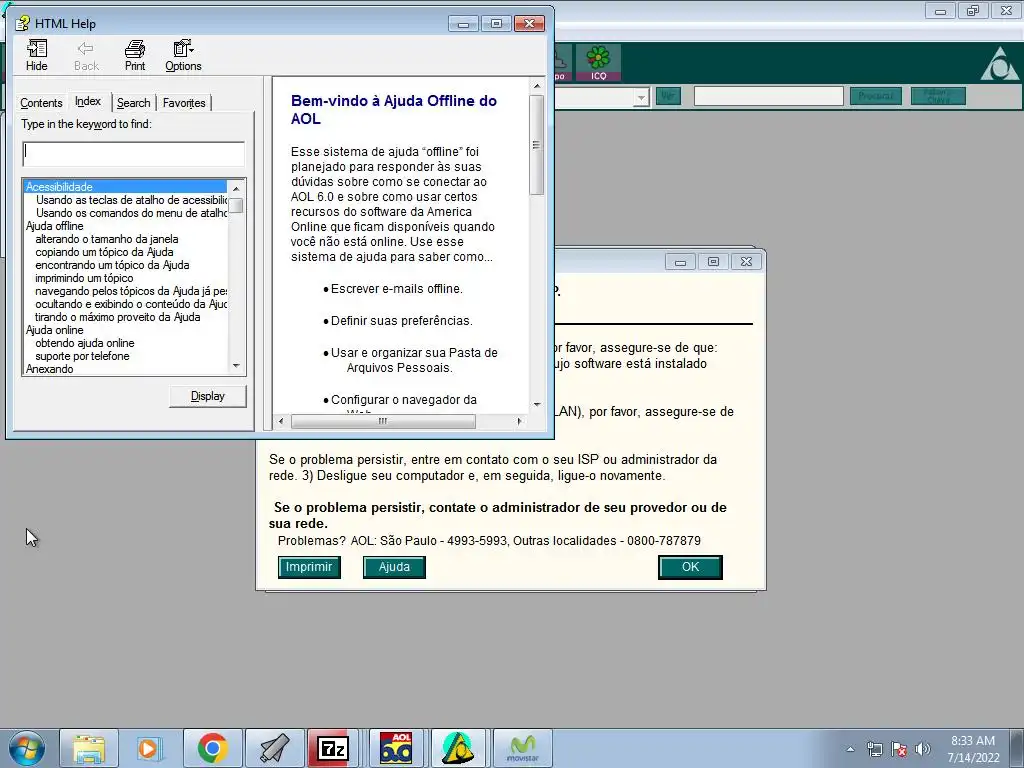The height and width of the screenshot is (768, 1024).
Task: Open Action Center flag icon
Action: click(x=899, y=749)
